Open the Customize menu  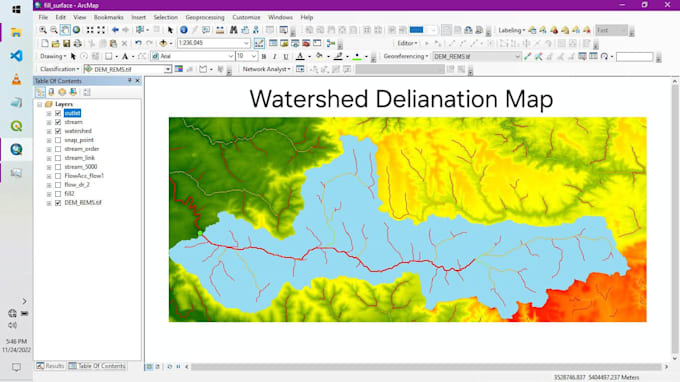(246, 17)
